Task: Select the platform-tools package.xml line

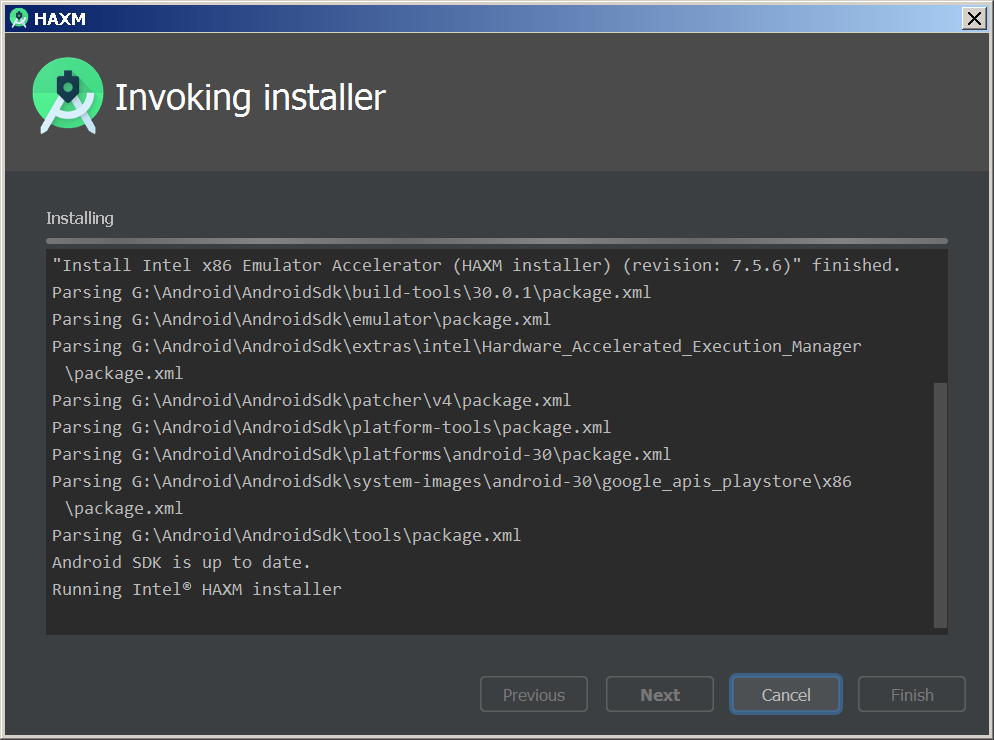Action: tap(332, 427)
